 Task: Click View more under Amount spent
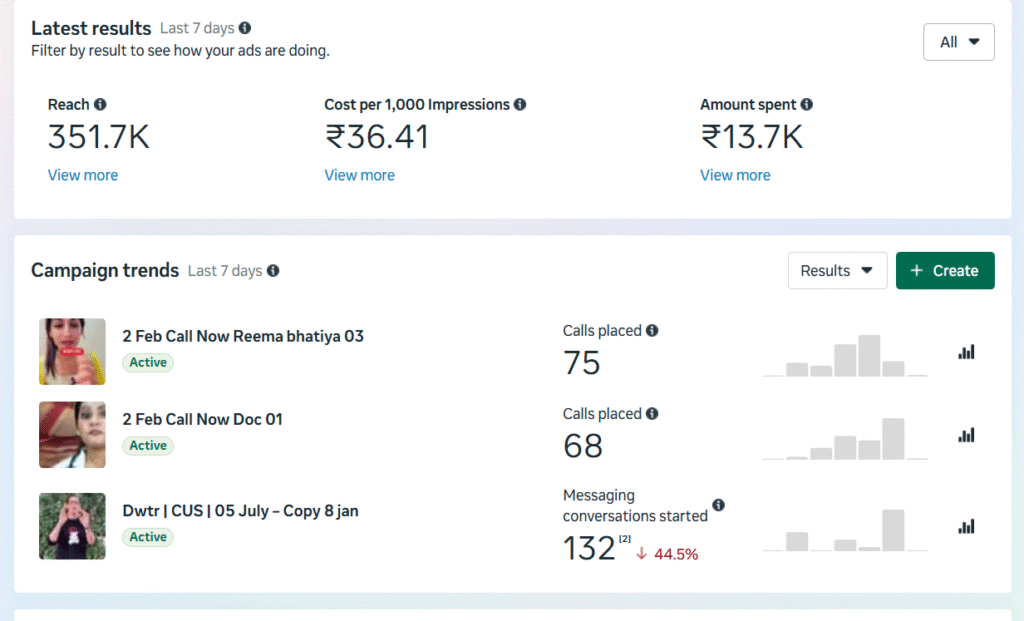click(735, 175)
